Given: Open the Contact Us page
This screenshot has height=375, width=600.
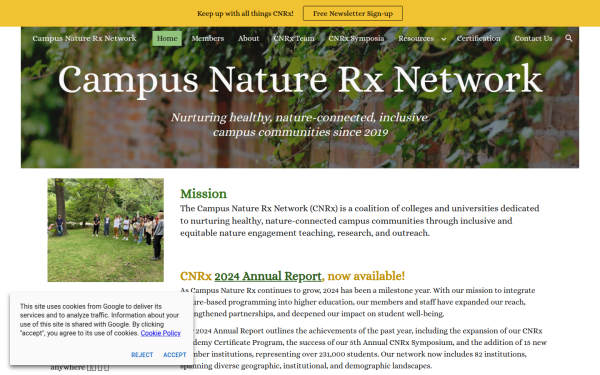Looking at the screenshot, I should [533, 38].
